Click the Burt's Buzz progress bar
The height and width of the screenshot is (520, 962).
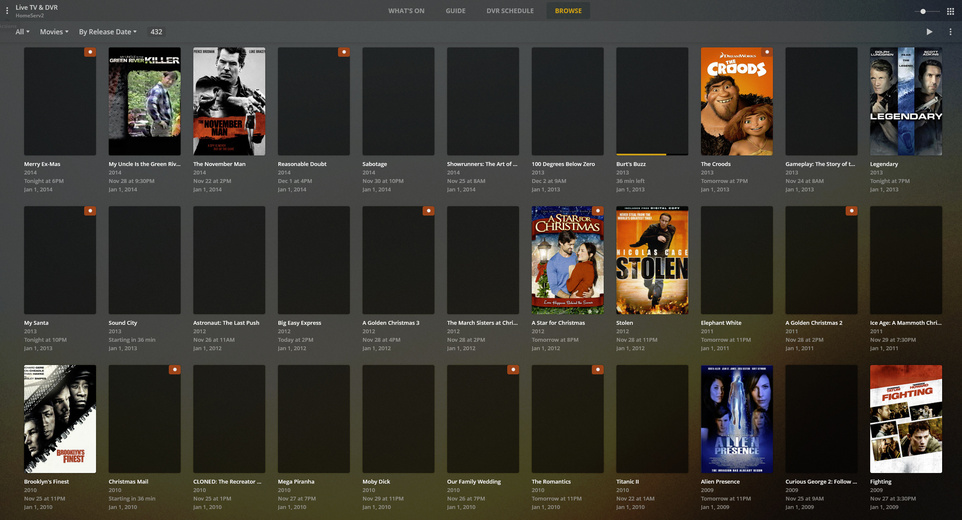click(652, 154)
